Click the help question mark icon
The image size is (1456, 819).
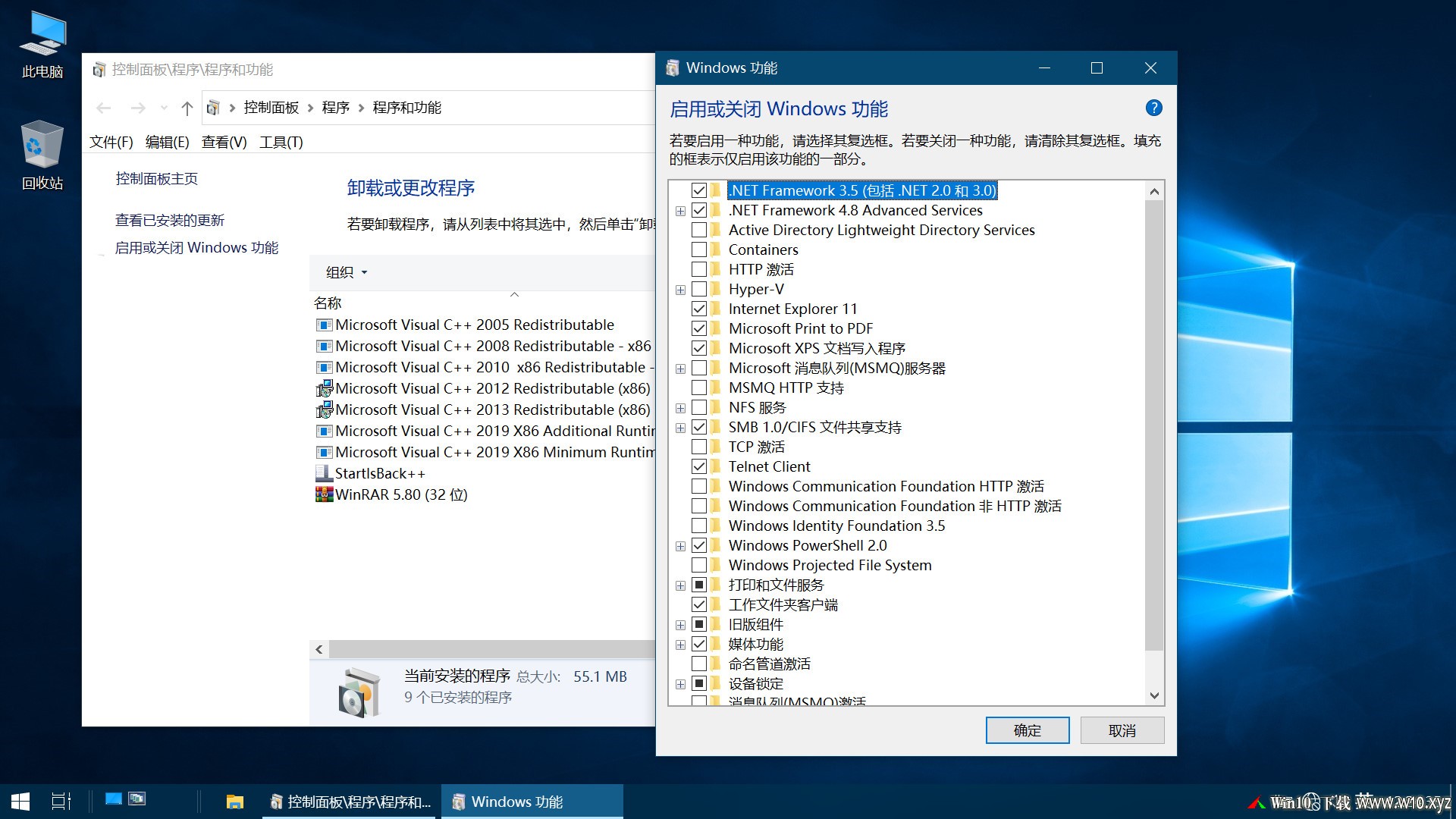pos(1153,108)
